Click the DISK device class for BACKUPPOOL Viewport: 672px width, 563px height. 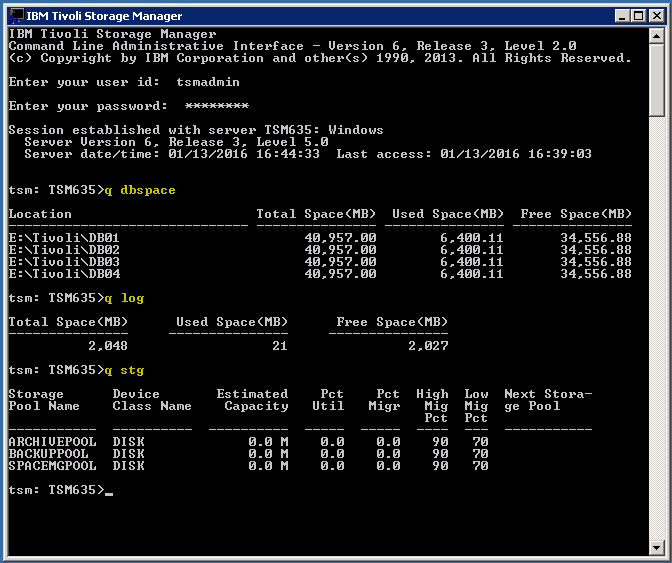(x=128, y=453)
